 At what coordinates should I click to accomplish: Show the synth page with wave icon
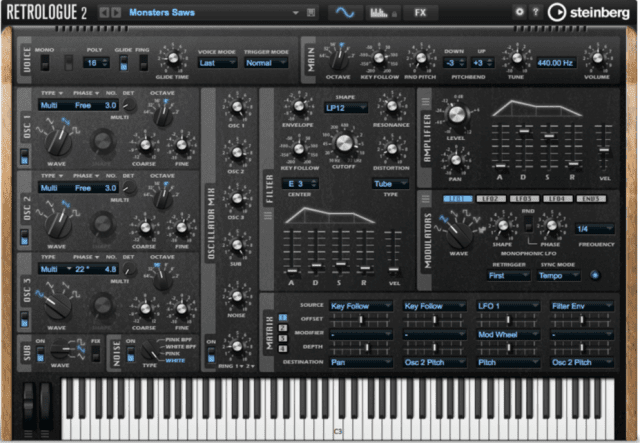tap(345, 13)
